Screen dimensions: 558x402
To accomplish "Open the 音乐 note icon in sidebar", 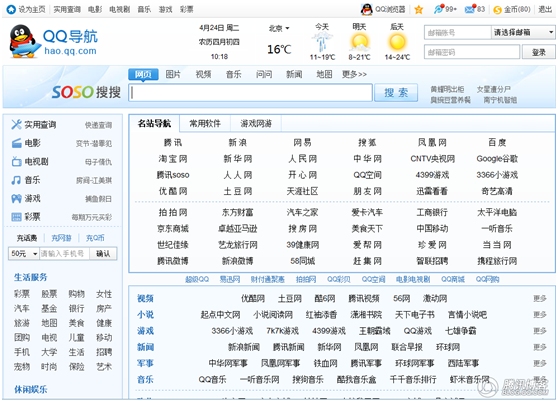I will pyautogui.click(x=16, y=180).
